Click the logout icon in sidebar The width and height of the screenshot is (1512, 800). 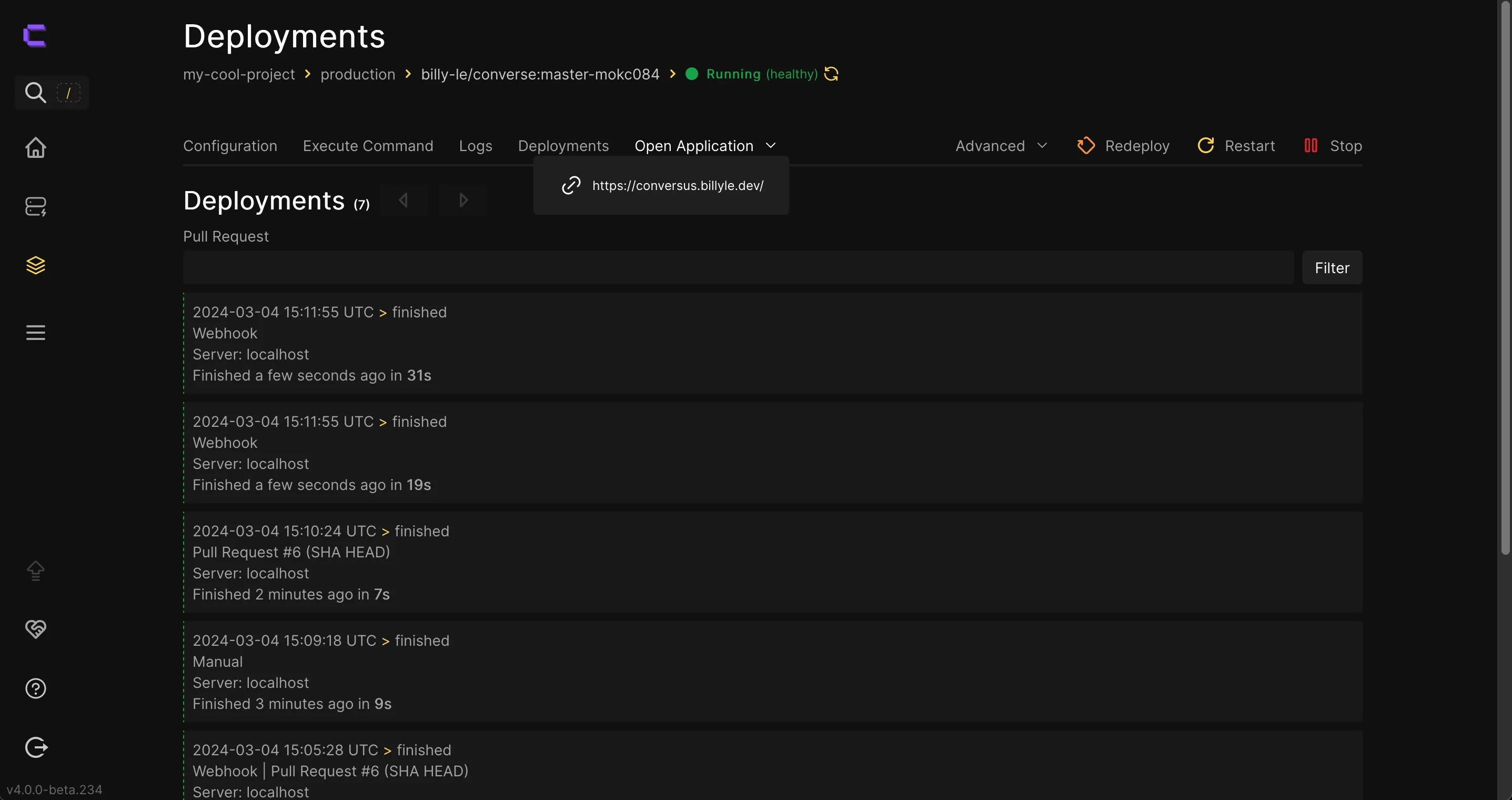coord(35,747)
